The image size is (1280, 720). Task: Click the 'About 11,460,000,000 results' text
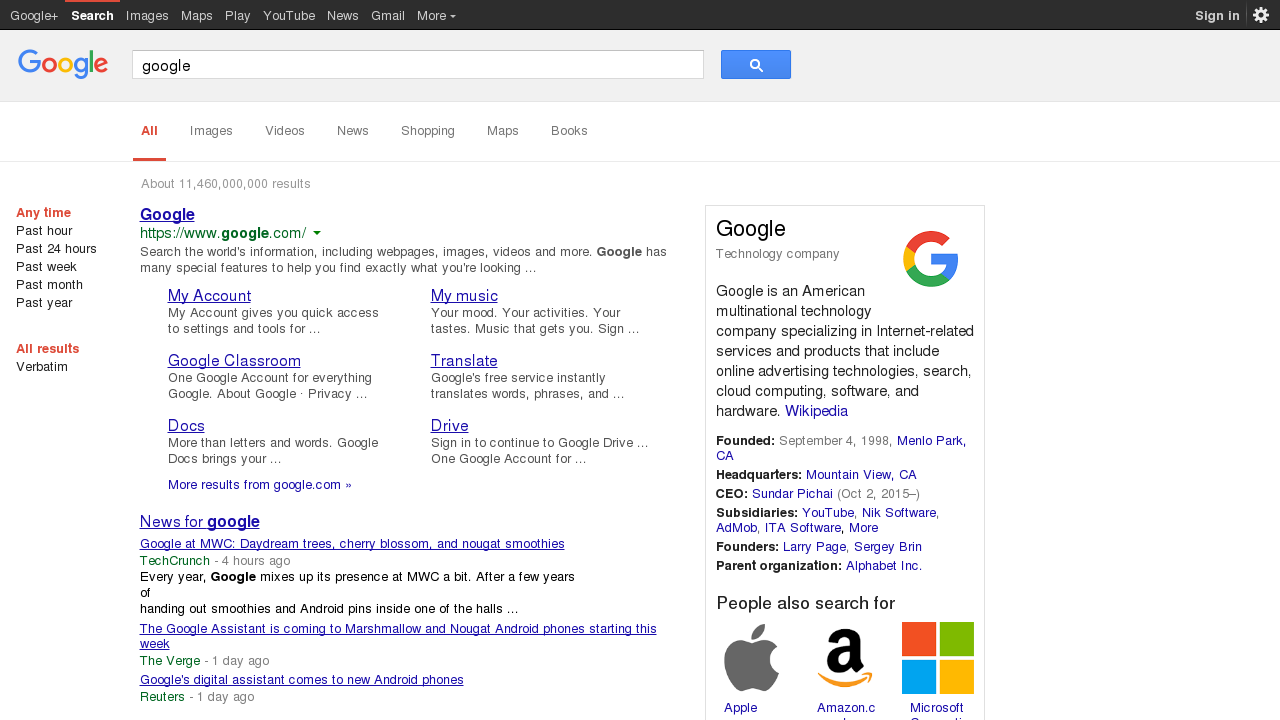click(226, 184)
